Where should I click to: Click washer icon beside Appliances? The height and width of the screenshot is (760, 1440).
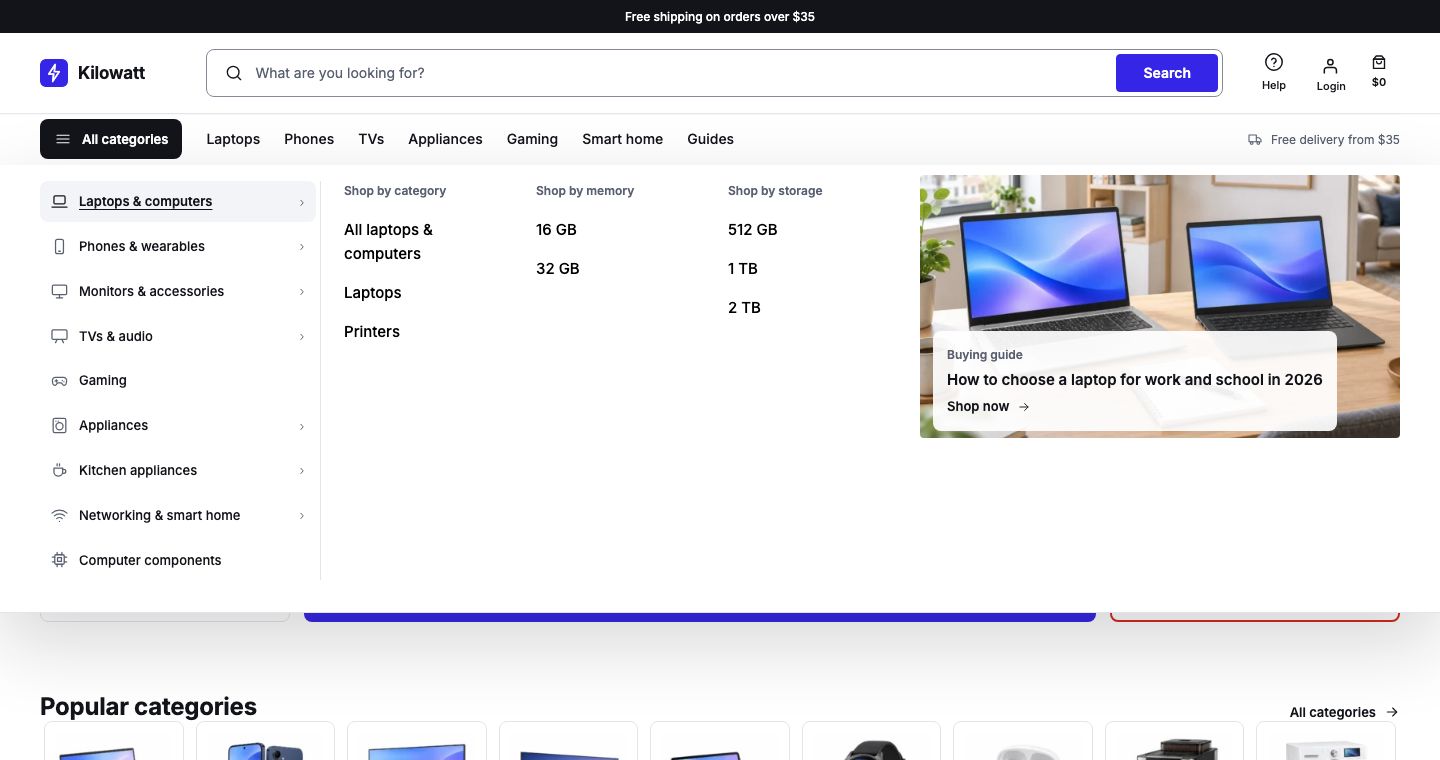click(x=59, y=425)
